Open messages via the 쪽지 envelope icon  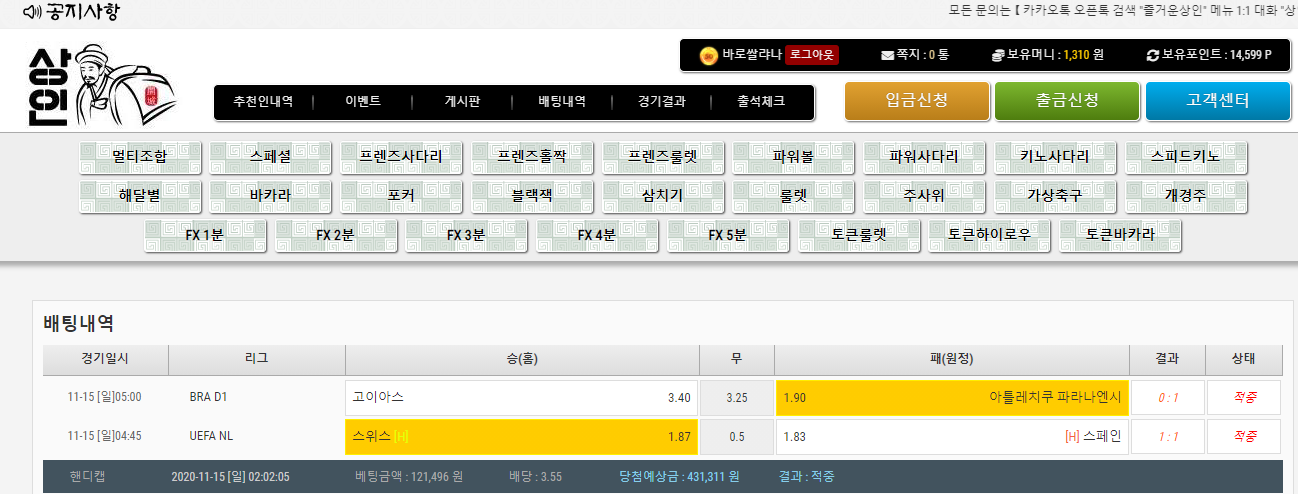(887, 56)
